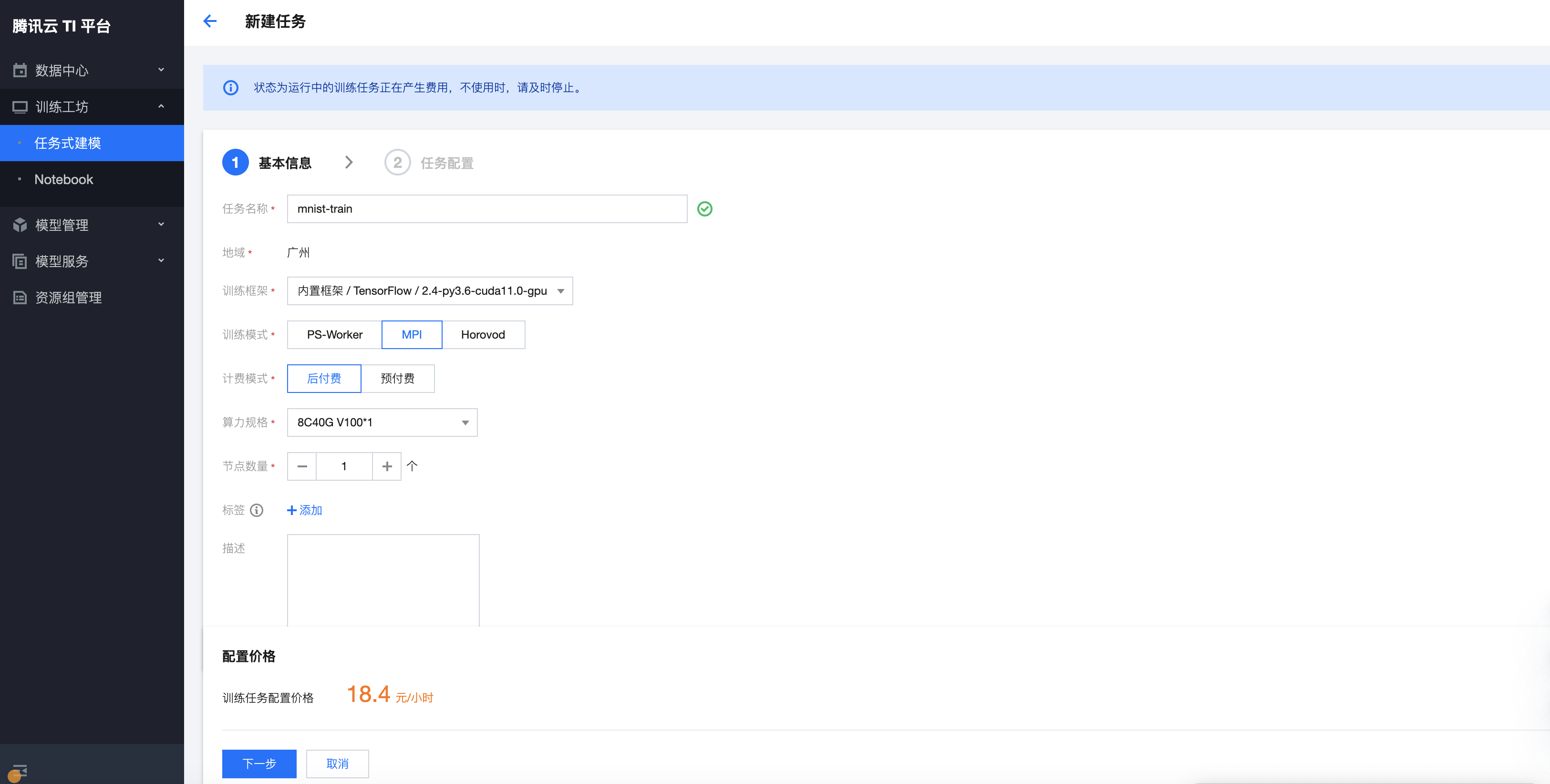This screenshot has height=784, width=1550.
Task: Open the 算力规格 8C40G V100*1 dropdown
Action: [x=382, y=423]
